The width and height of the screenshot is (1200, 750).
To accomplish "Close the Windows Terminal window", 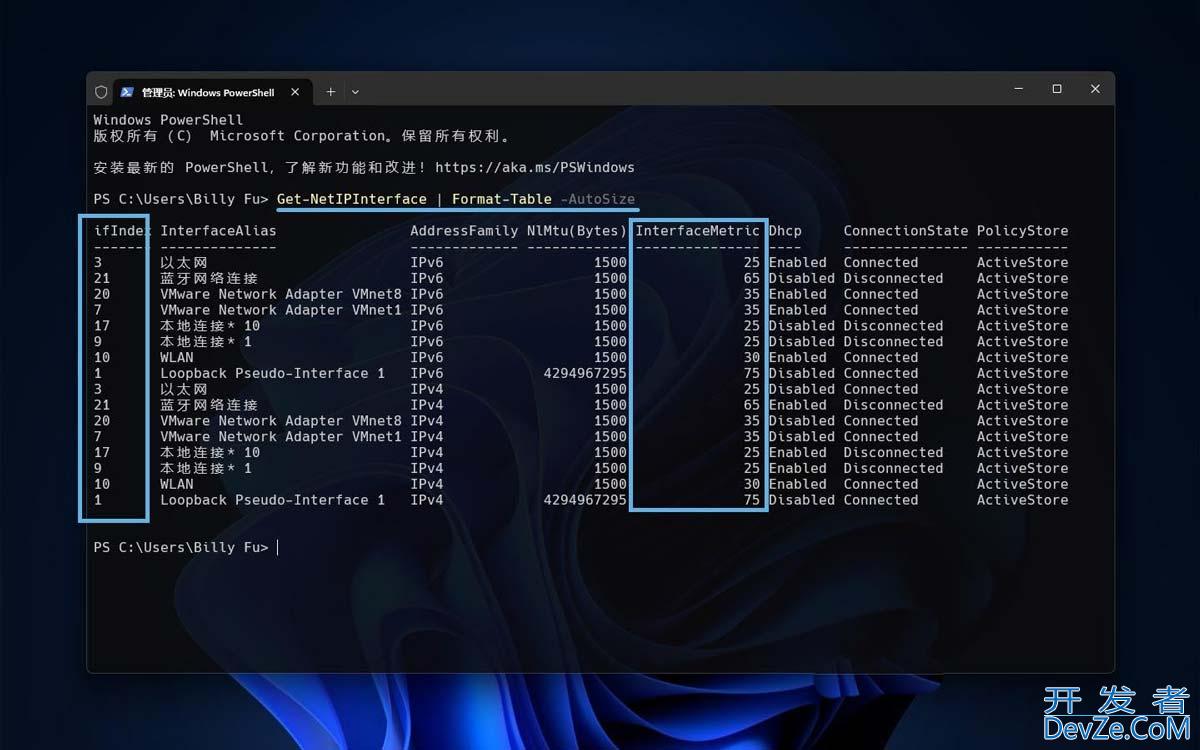I will (x=1095, y=89).
